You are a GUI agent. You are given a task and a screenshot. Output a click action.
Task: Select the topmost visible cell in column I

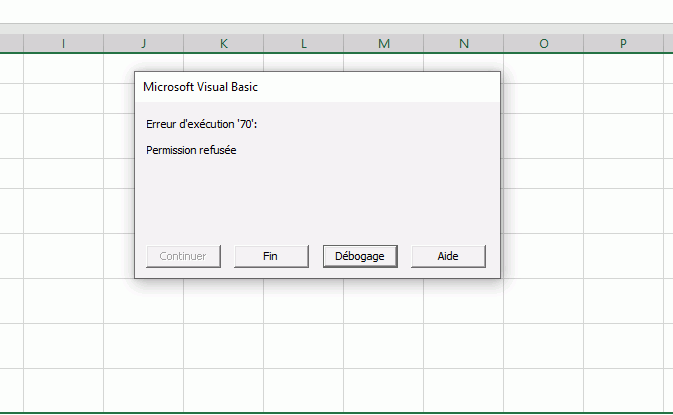[x=63, y=68]
